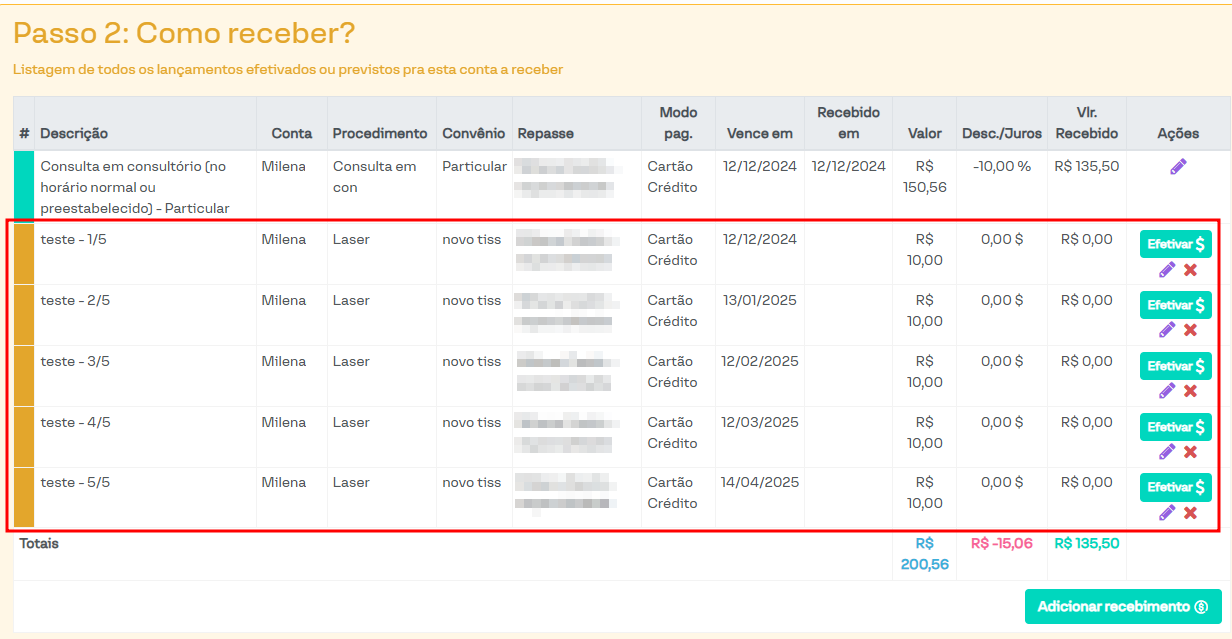Viewport: 1232px width, 639px height.
Task: Delete the teste - 2/5 installment
Action: click(x=1190, y=330)
